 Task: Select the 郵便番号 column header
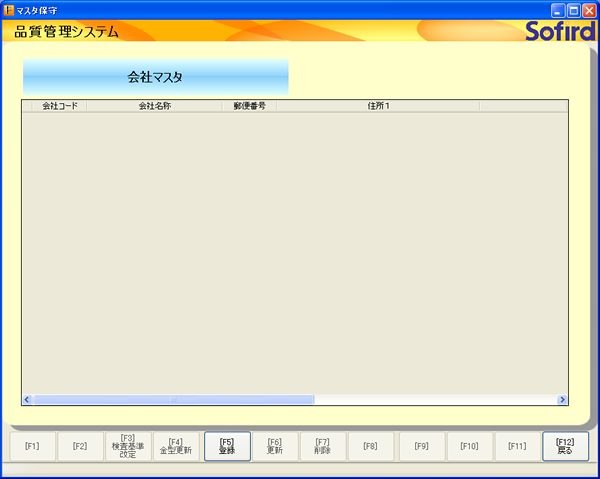(x=249, y=105)
